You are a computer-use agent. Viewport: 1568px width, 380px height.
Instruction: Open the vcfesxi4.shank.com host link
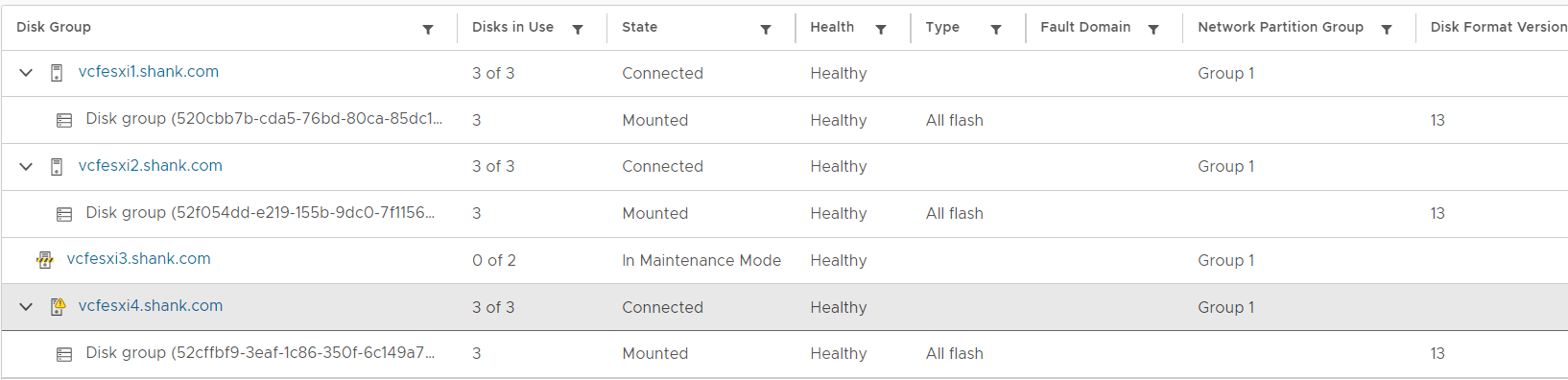pyautogui.click(x=151, y=306)
